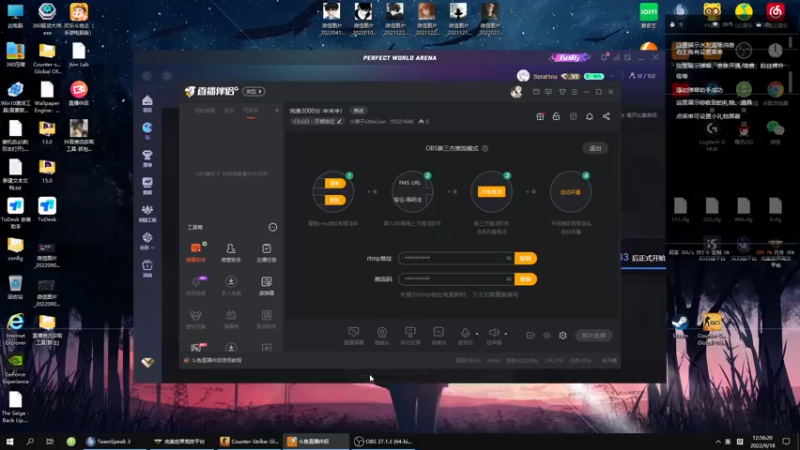
Task: Toggle the preview eye in bottom bar
Action: tap(547, 335)
